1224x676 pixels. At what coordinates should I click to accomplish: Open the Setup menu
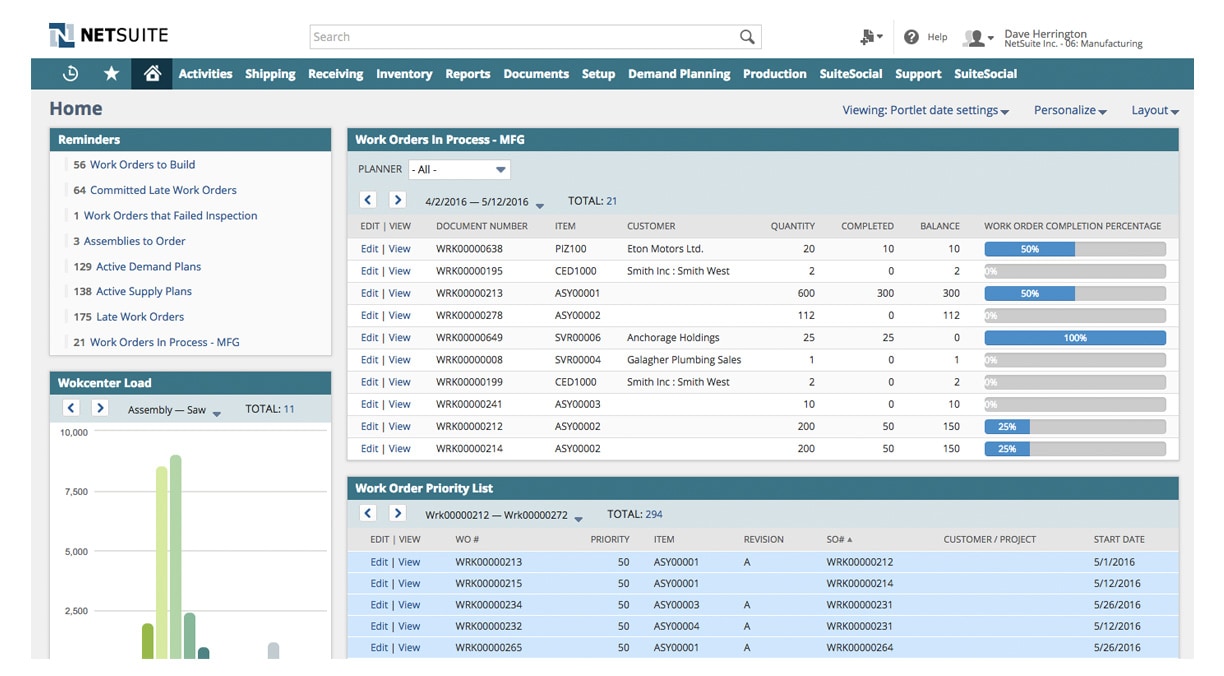598,74
